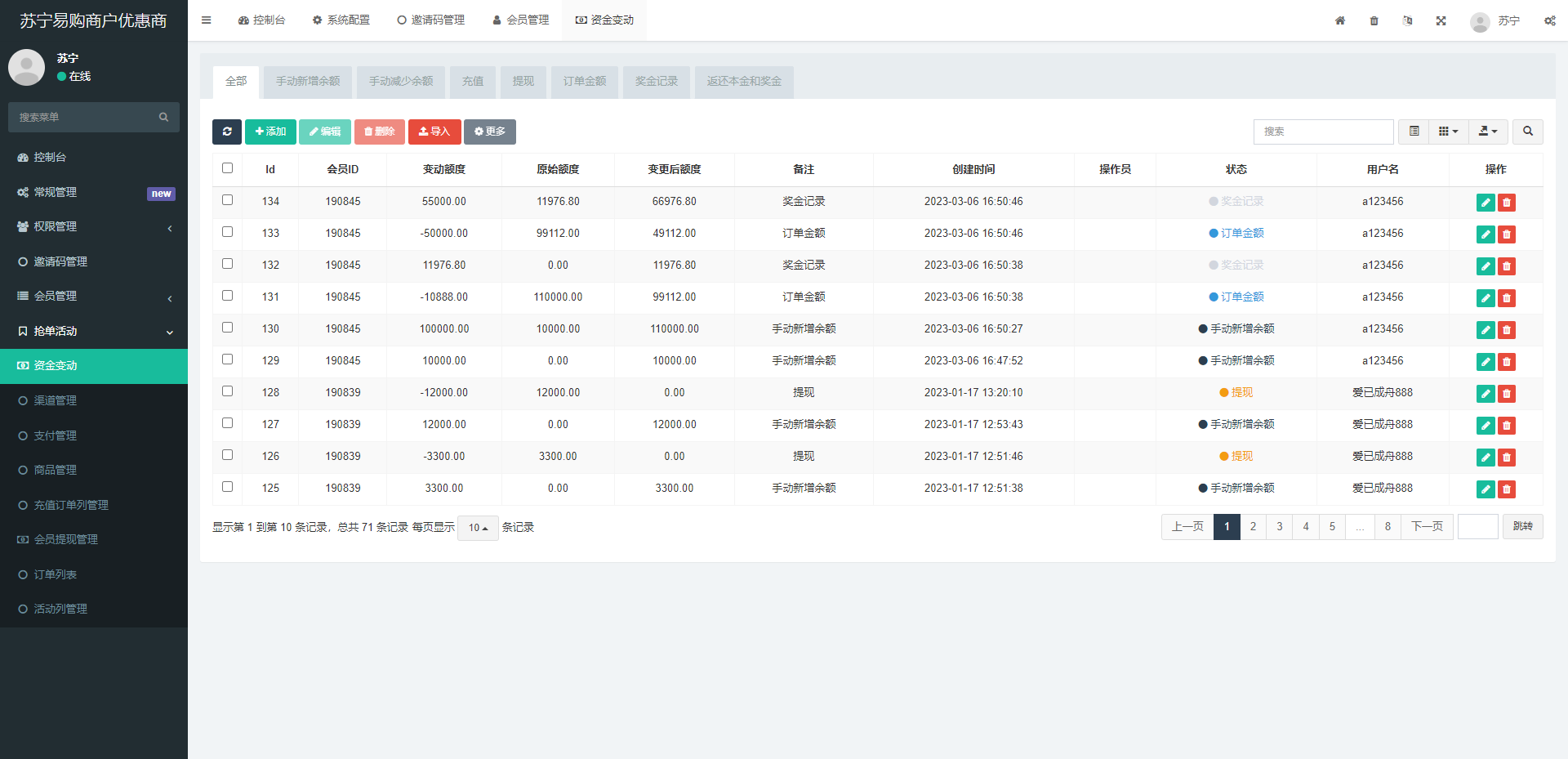Click the refresh table icon button
The image size is (1568, 759).
[x=226, y=132]
